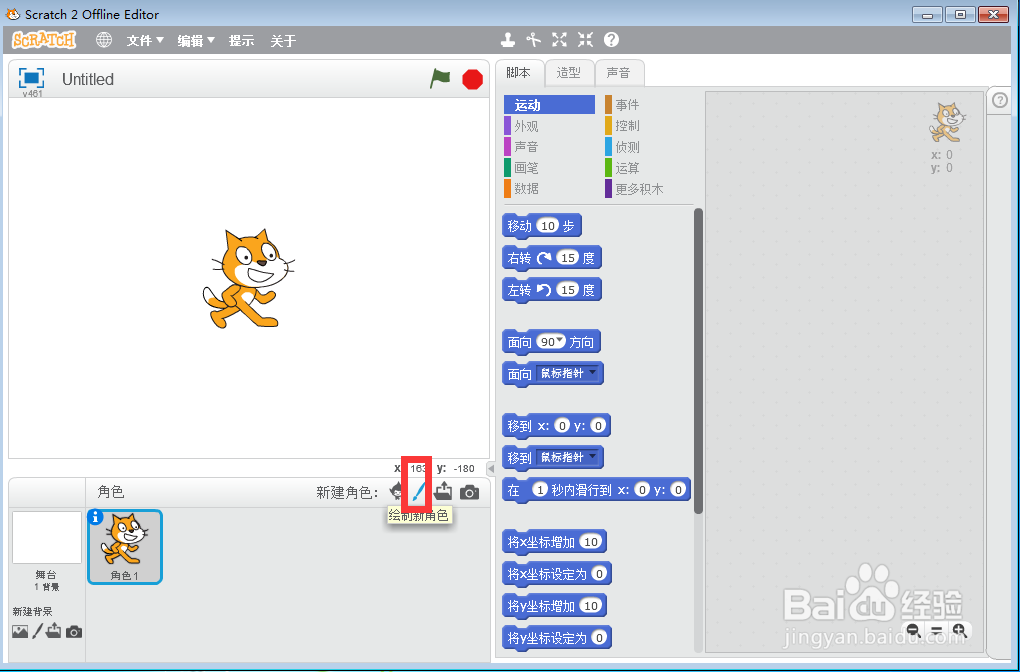Click degrees field in 右转 block
The height and width of the screenshot is (672, 1020).
[569, 258]
